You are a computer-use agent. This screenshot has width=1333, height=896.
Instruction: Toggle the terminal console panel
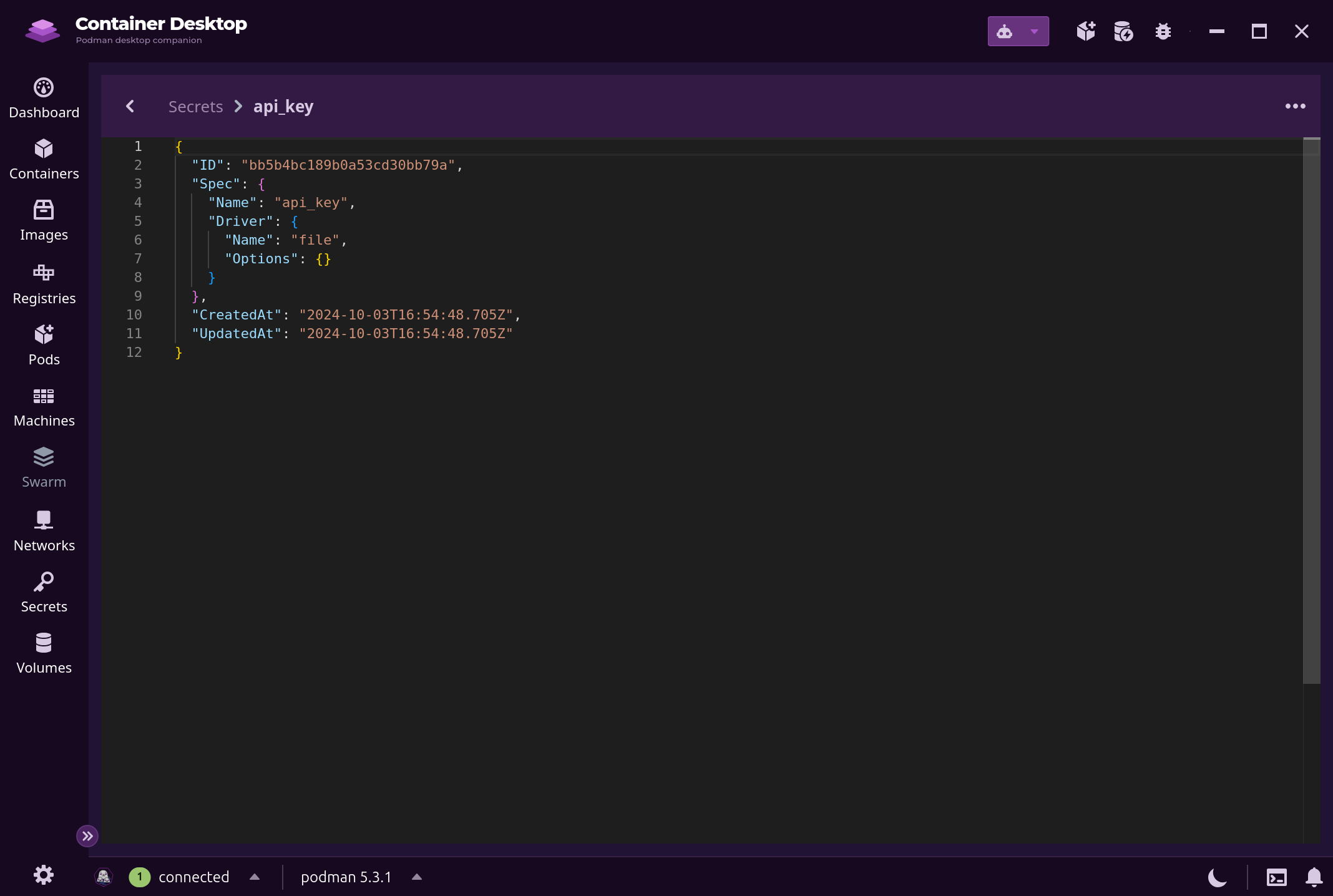coord(1276,877)
